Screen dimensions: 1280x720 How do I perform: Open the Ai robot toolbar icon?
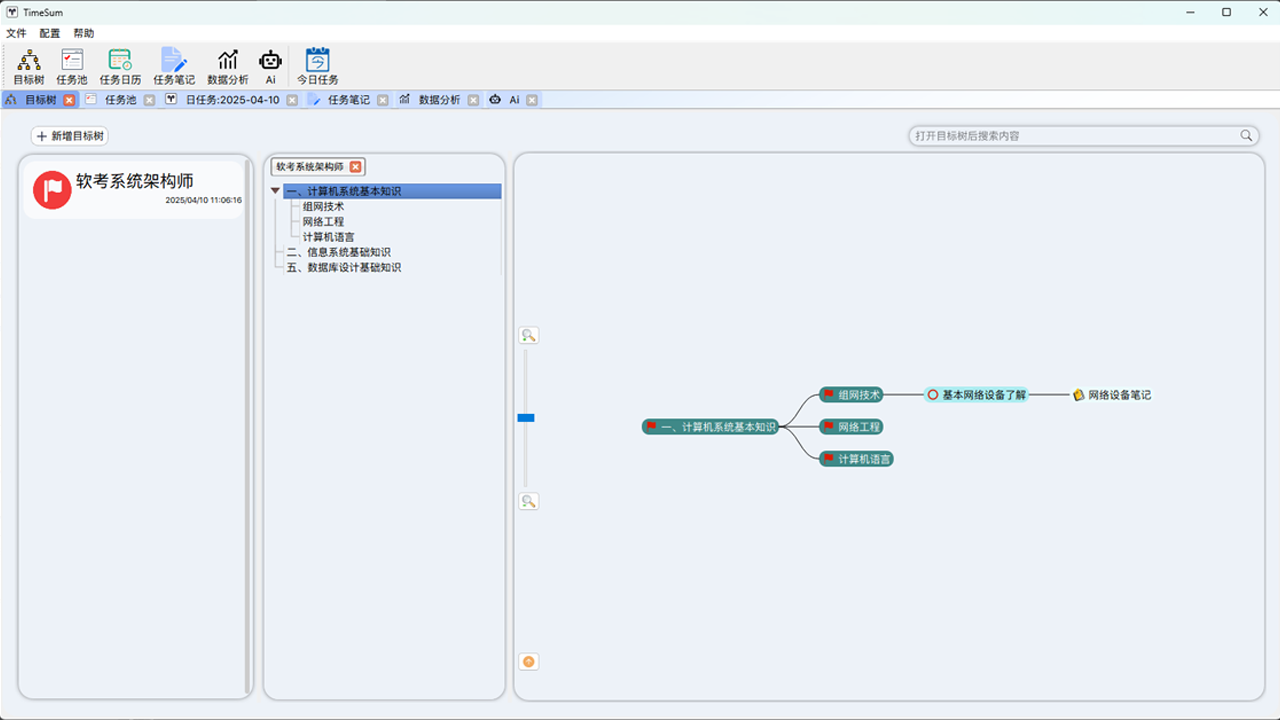click(x=270, y=66)
